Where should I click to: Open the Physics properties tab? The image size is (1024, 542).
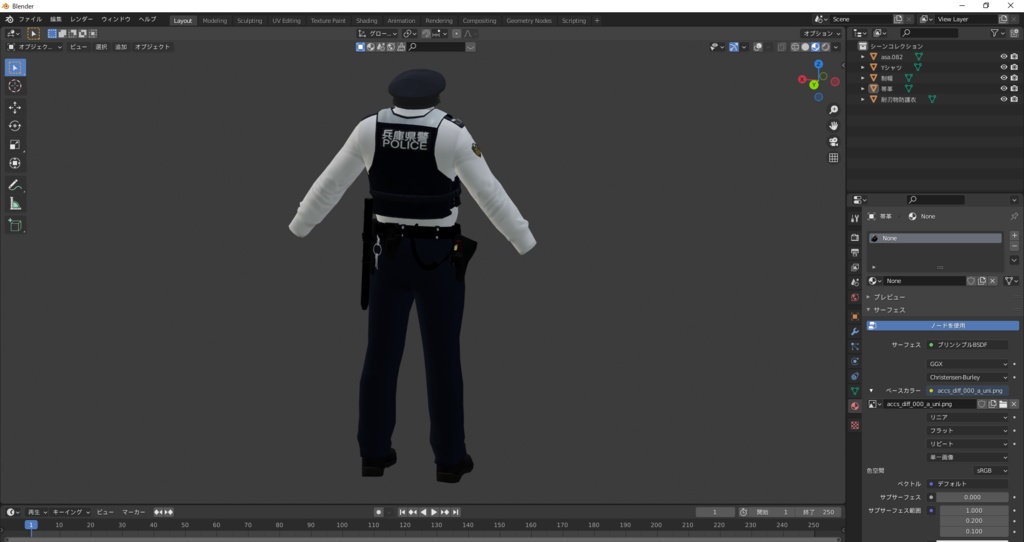(x=855, y=362)
